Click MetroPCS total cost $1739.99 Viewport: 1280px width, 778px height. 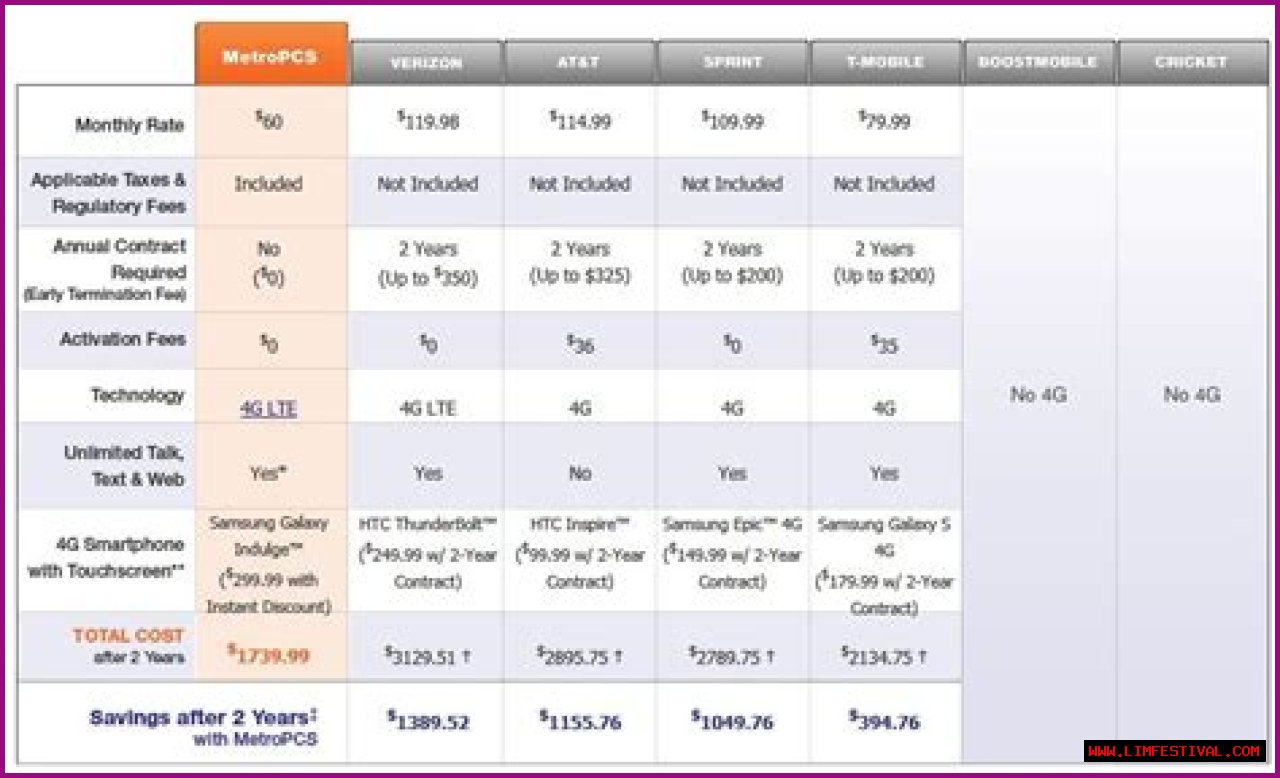tap(268, 655)
